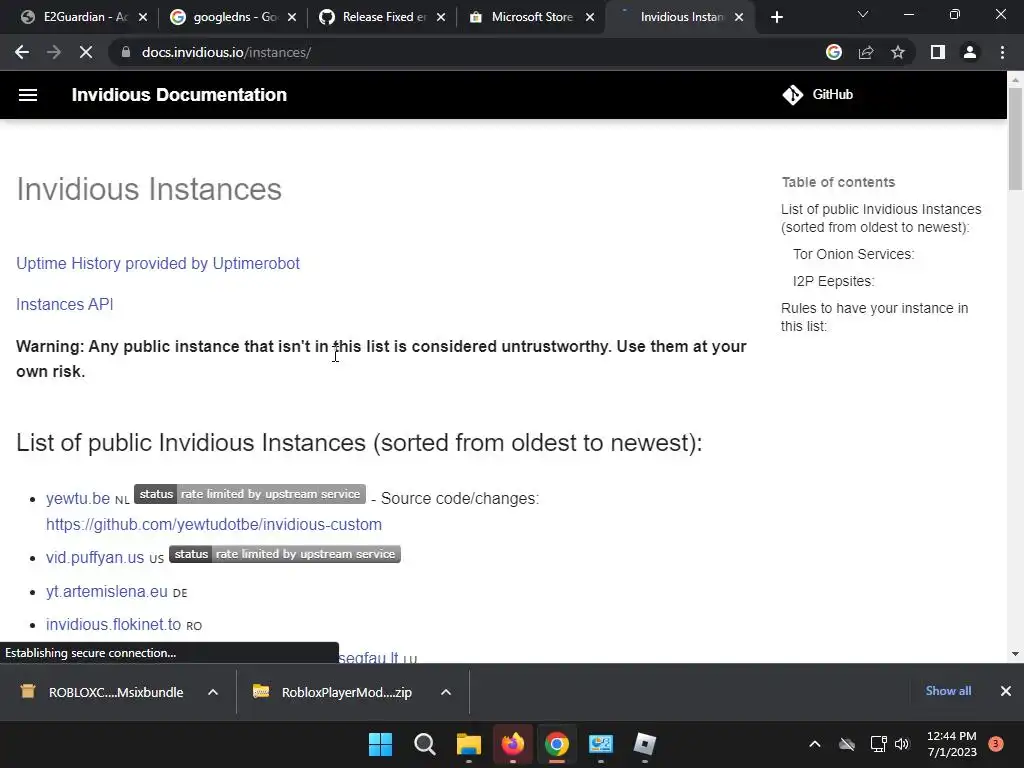Image resolution: width=1024 pixels, height=768 pixels.
Task: Click the Google icon in address bar
Action: pos(834,52)
